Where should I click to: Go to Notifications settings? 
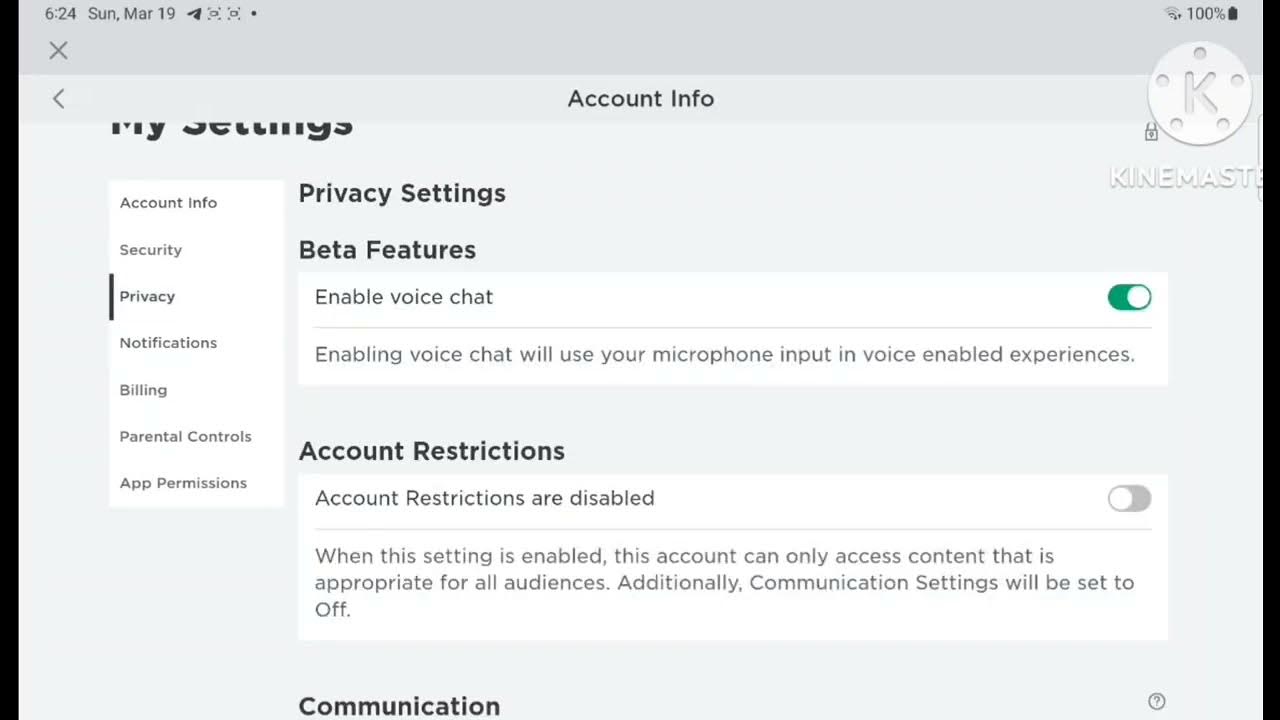pyautogui.click(x=168, y=343)
